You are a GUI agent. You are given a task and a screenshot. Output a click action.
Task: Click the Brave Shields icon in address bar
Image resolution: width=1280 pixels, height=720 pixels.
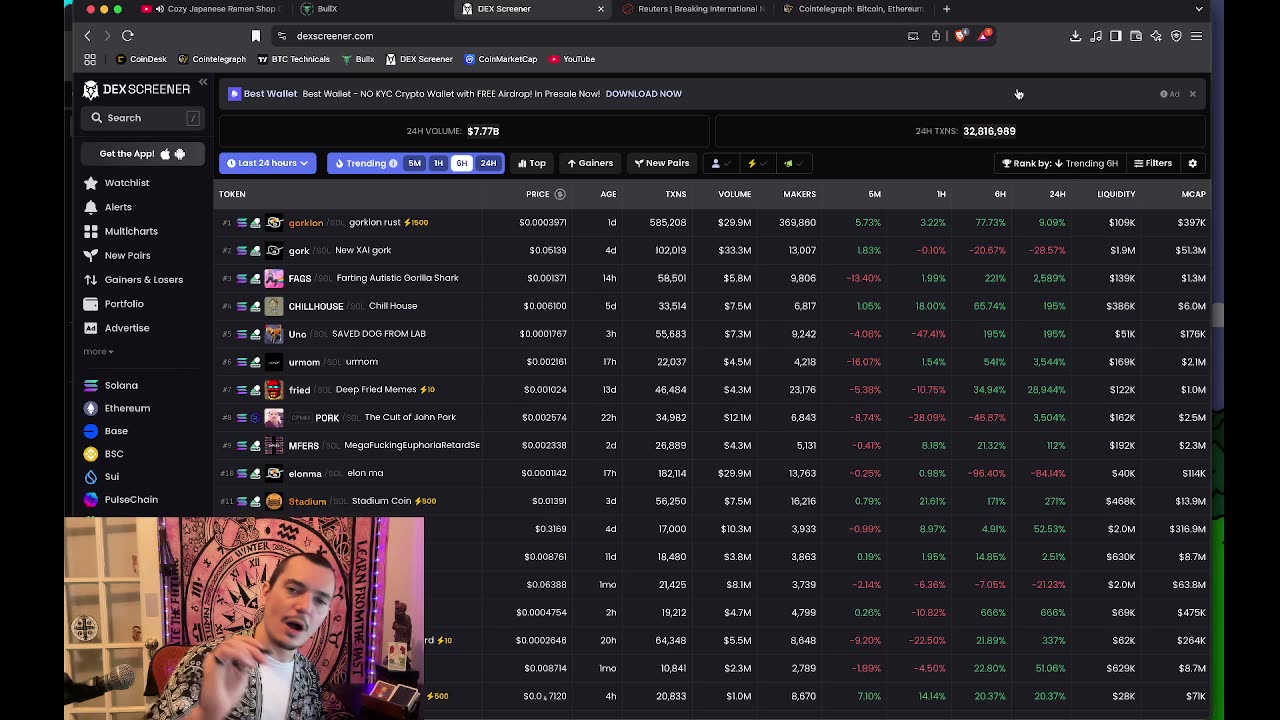(x=960, y=36)
